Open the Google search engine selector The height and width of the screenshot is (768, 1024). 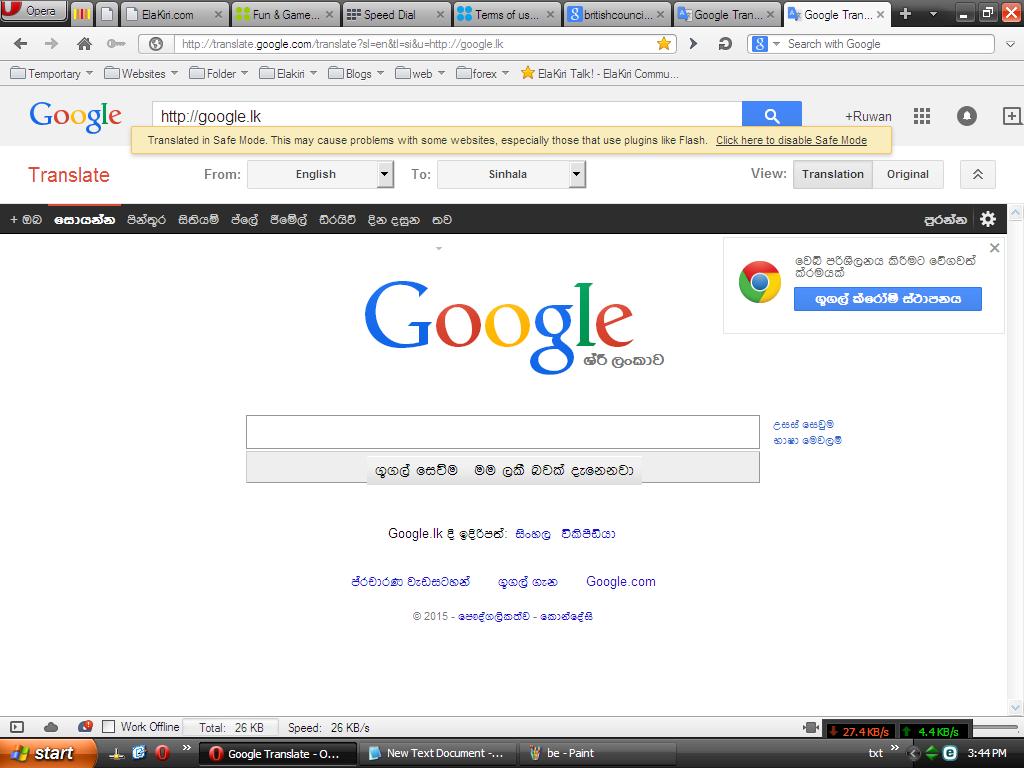pyautogui.click(x=765, y=44)
